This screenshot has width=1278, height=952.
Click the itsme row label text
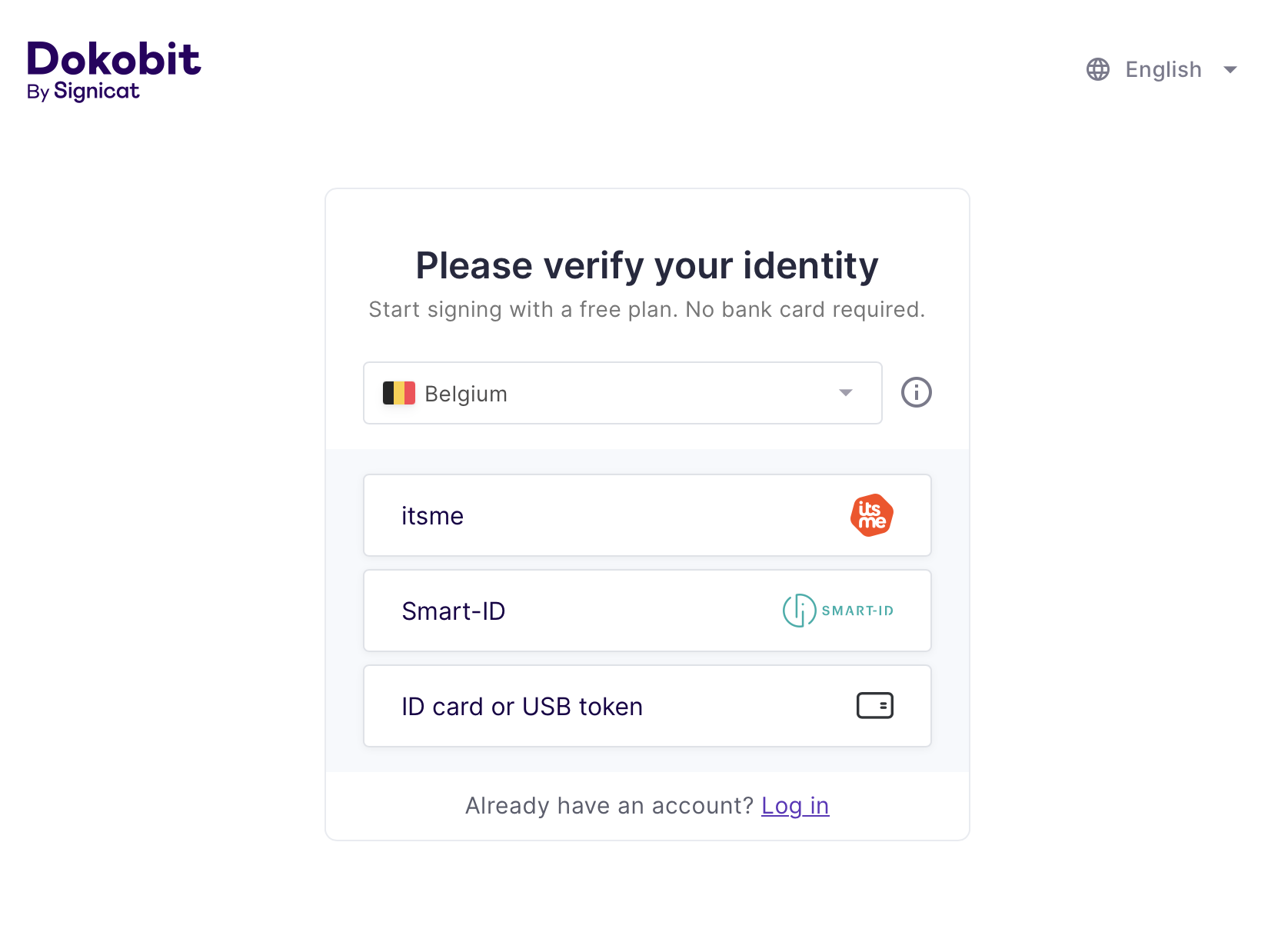coord(432,515)
